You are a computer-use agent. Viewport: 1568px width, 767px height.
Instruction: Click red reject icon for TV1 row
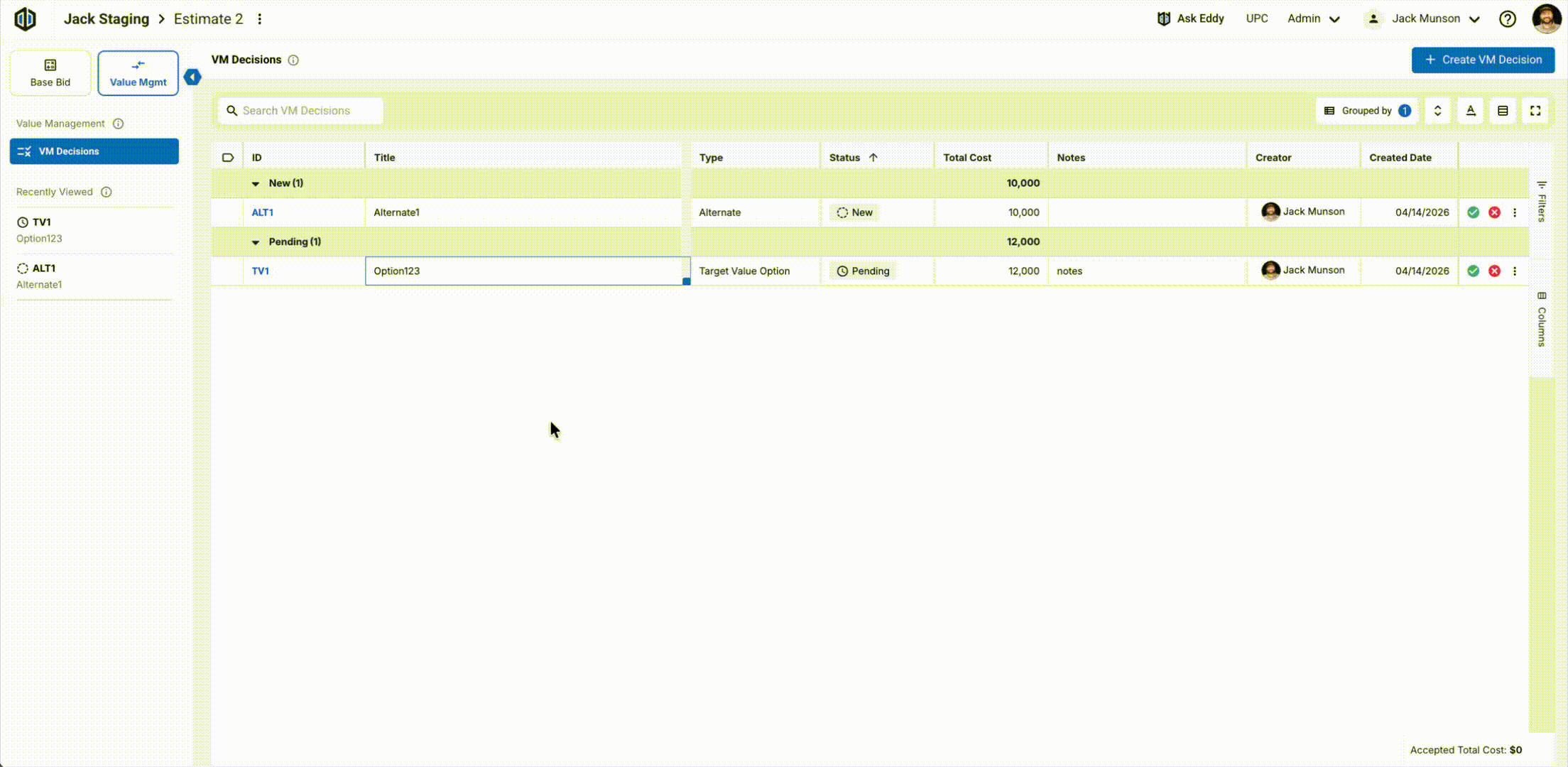point(1494,271)
